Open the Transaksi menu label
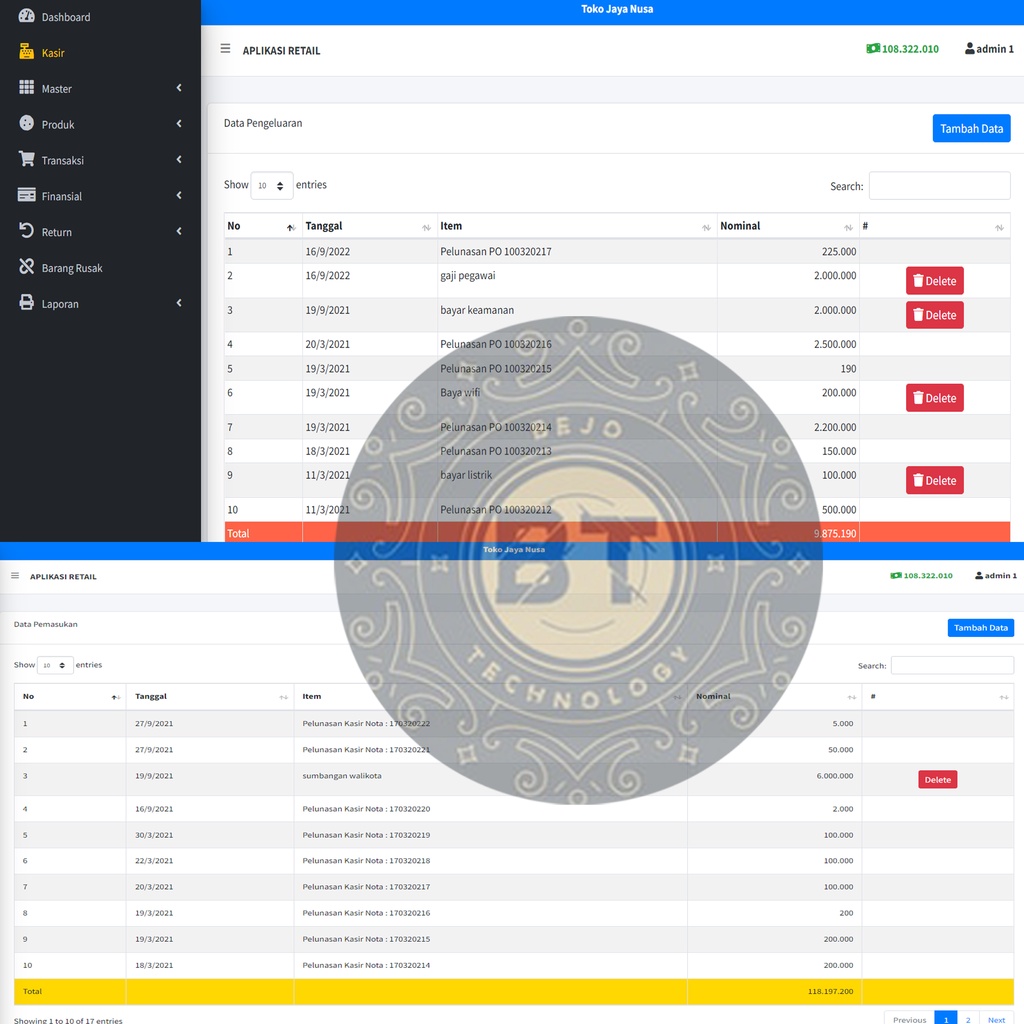This screenshot has width=1024, height=1024. [63, 161]
